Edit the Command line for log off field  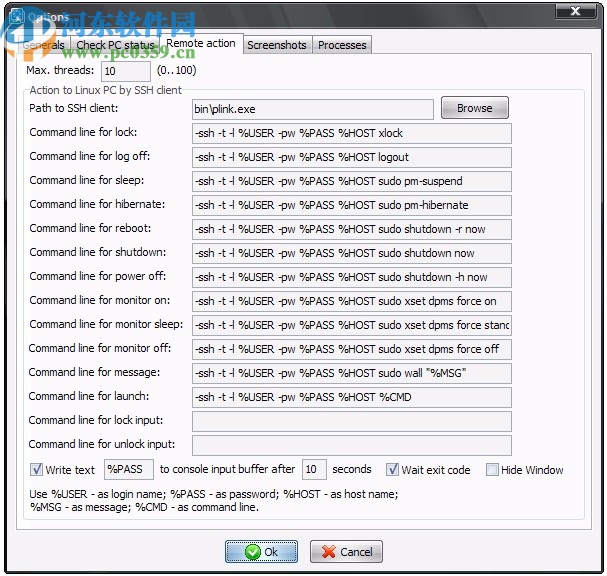coord(352,158)
